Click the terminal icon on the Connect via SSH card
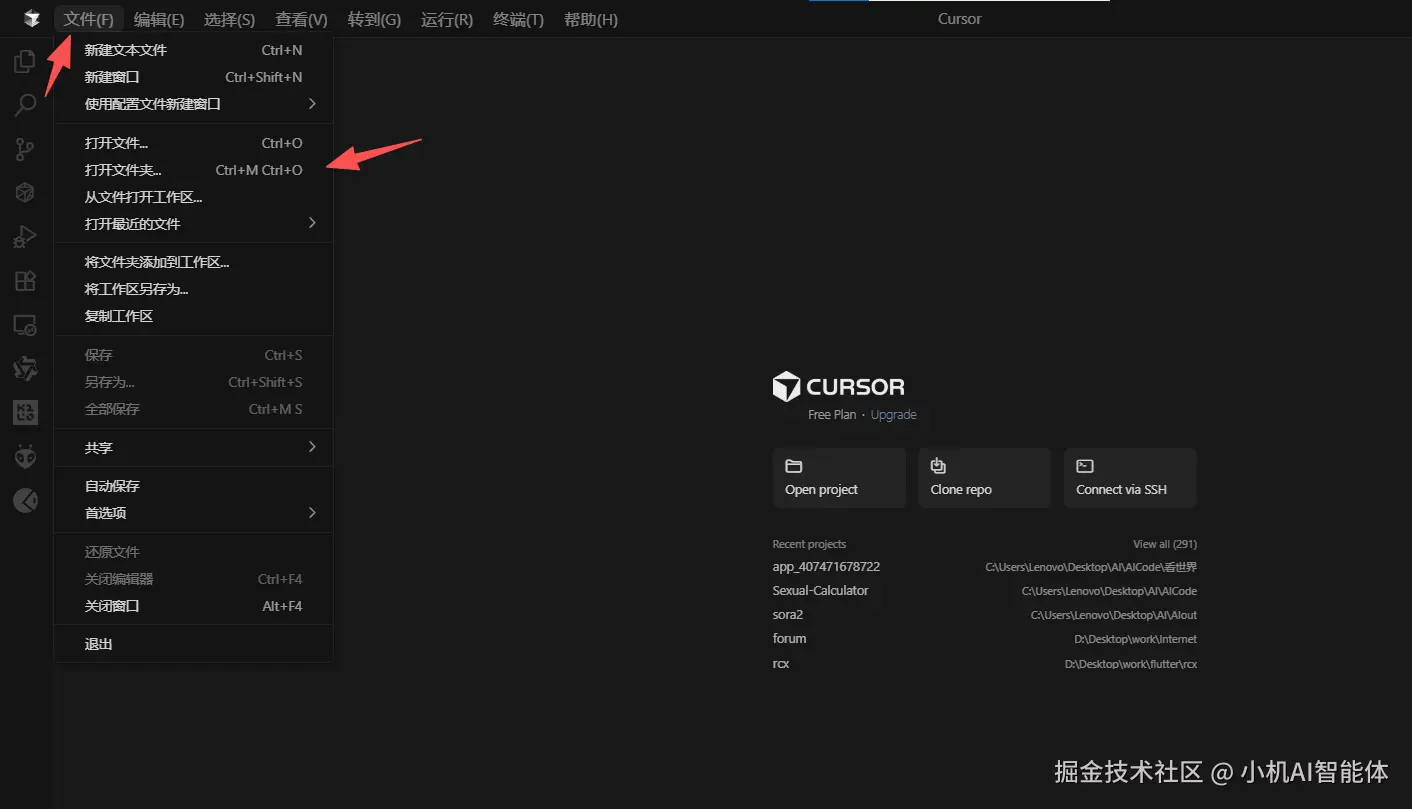Screen dimensions: 1412x809 tap(1085, 466)
